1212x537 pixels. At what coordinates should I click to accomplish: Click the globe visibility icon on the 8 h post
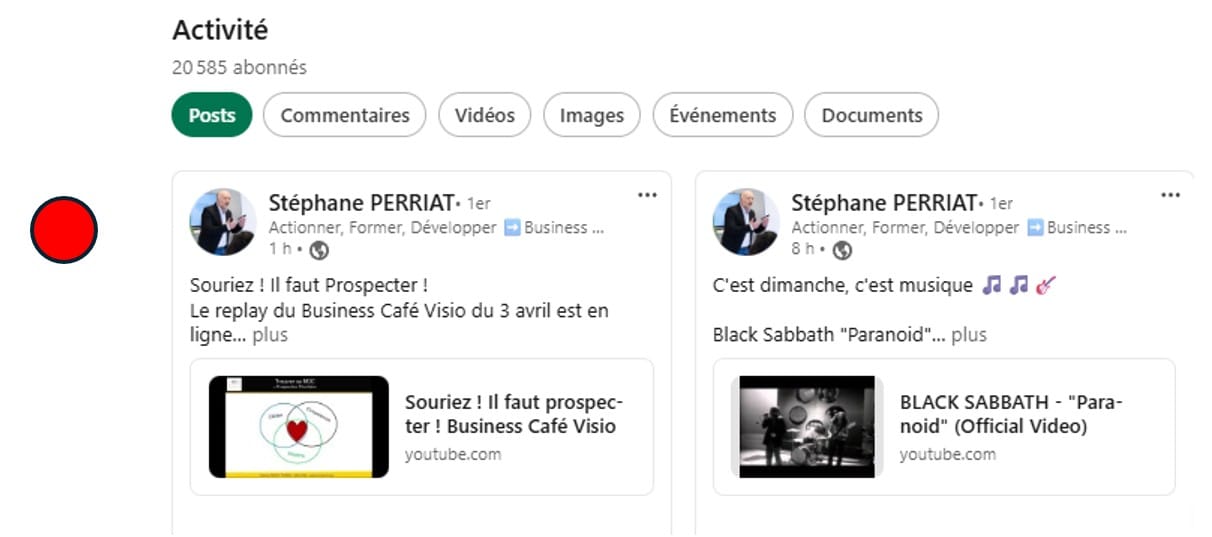coord(843,250)
